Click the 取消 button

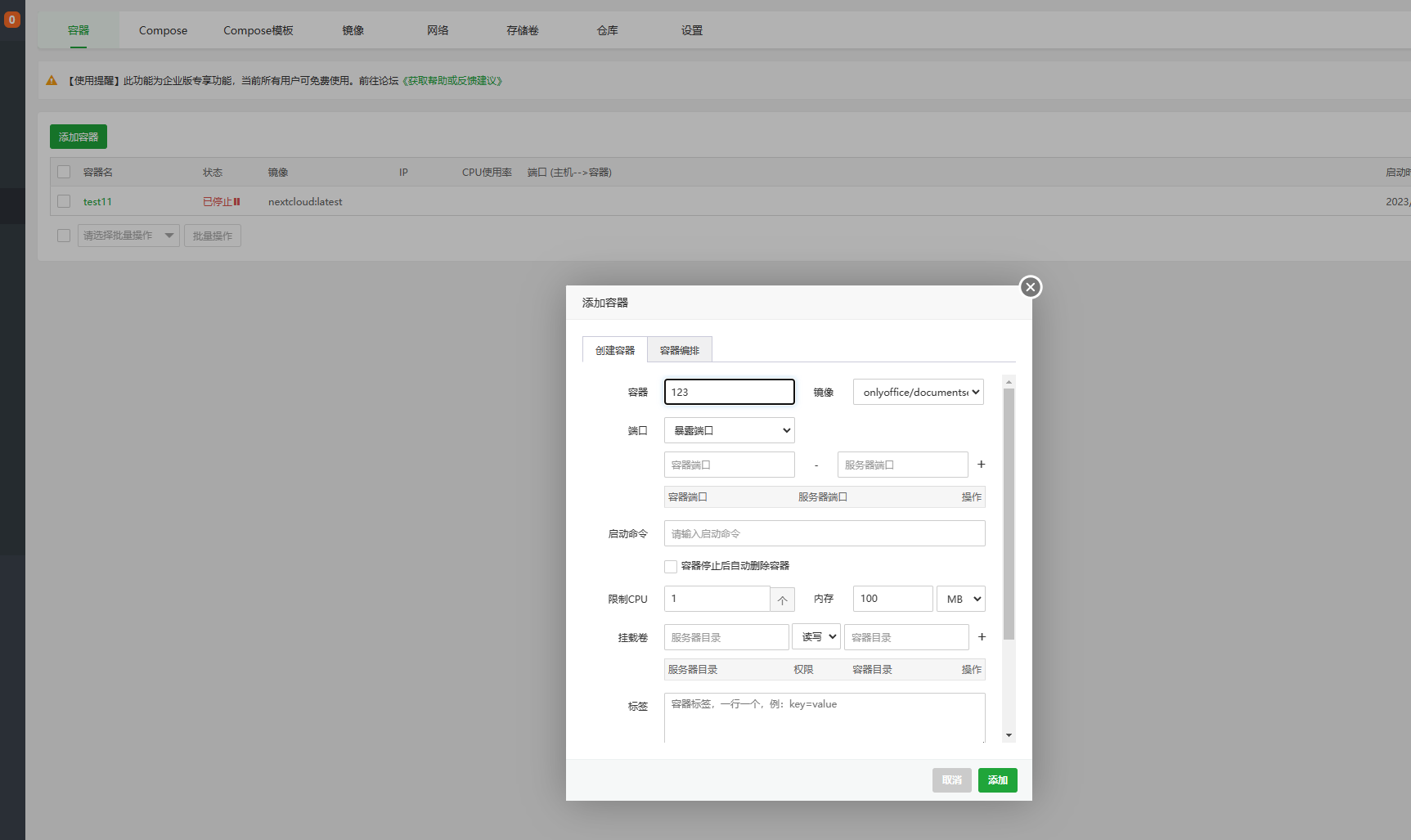tap(952, 780)
